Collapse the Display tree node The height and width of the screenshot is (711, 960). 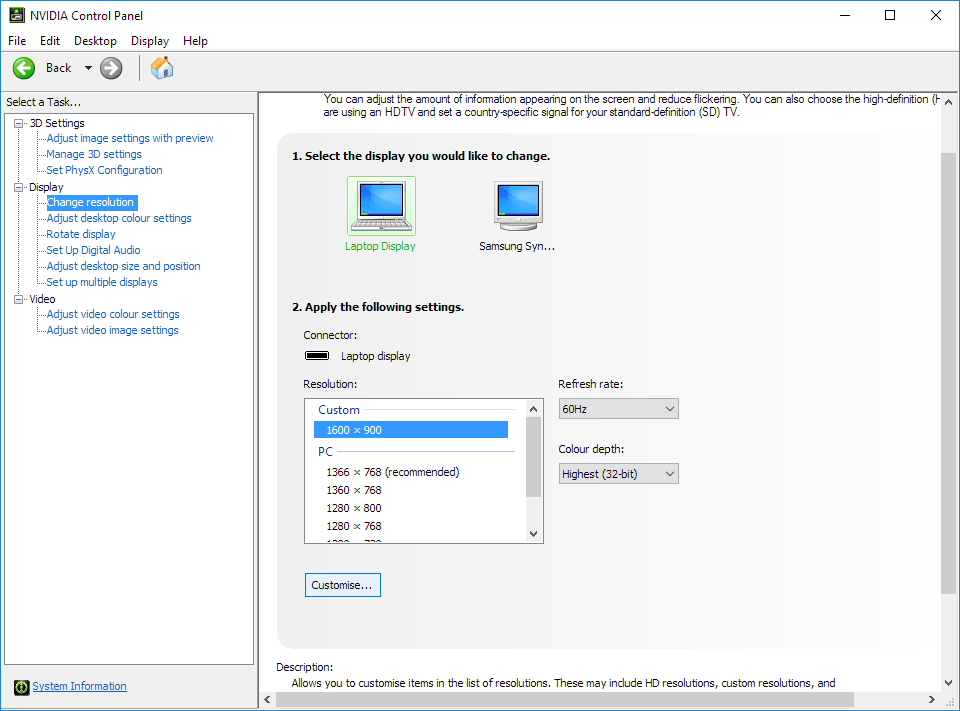tap(18, 187)
